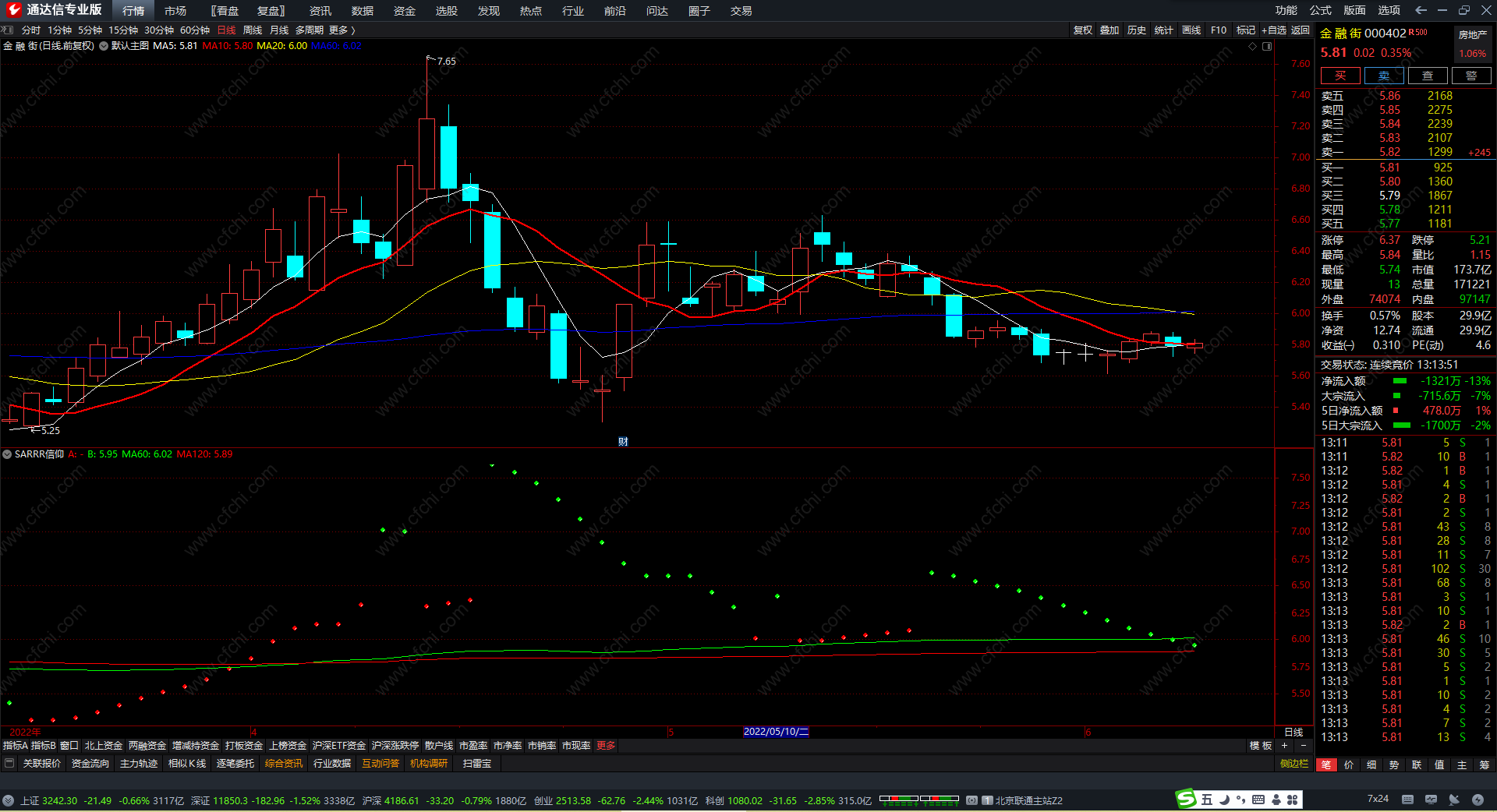The width and height of the screenshot is (1497, 812).
Task: Click the window icon left of 关联报价
Action: pos(9,764)
